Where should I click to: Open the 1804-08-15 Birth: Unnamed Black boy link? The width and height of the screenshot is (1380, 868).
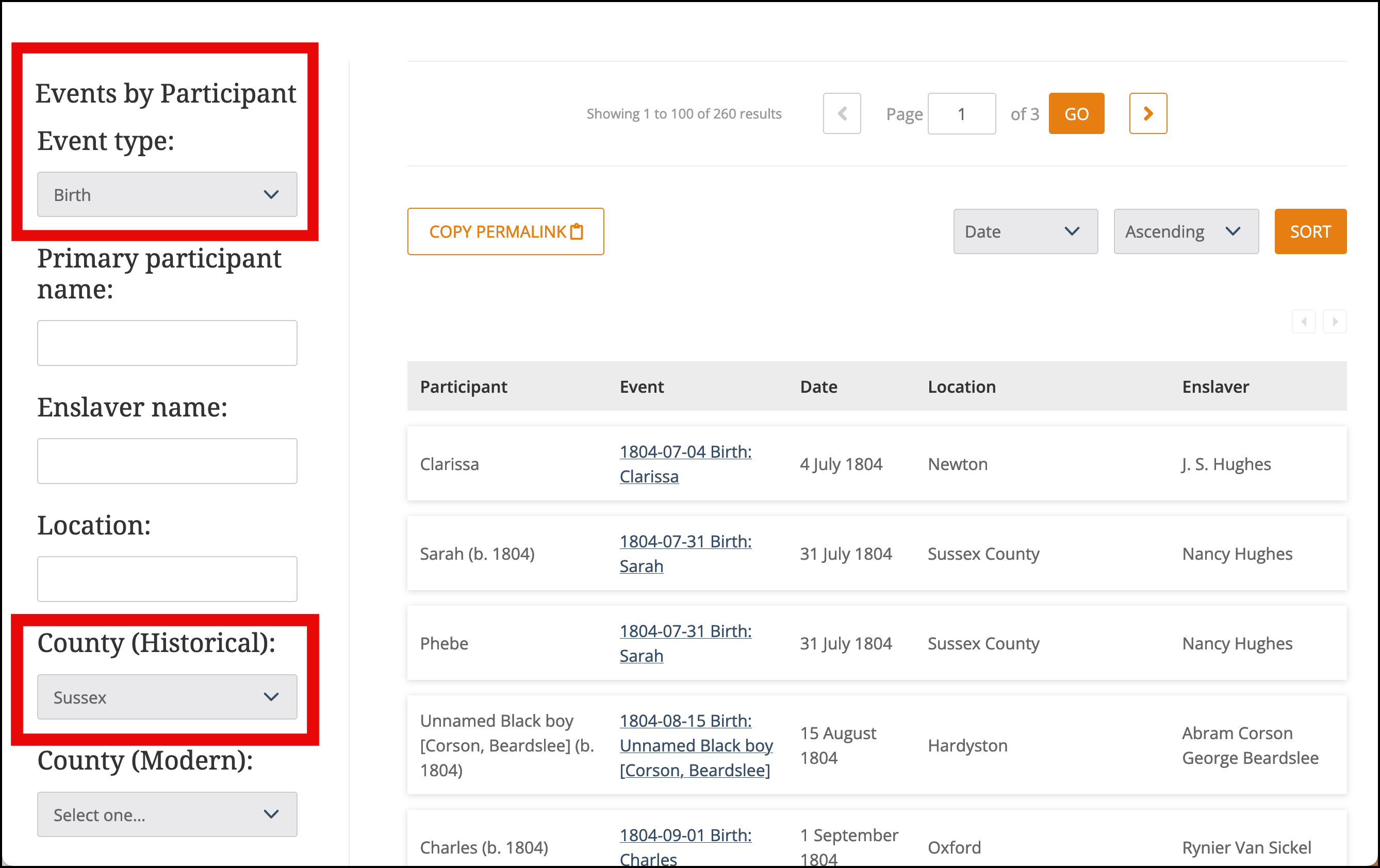coord(696,745)
